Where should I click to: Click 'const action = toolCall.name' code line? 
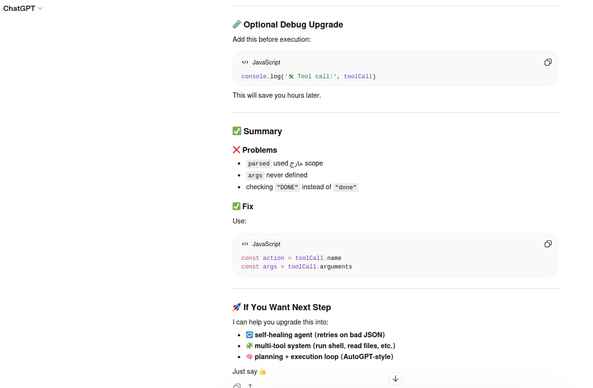pos(291,258)
